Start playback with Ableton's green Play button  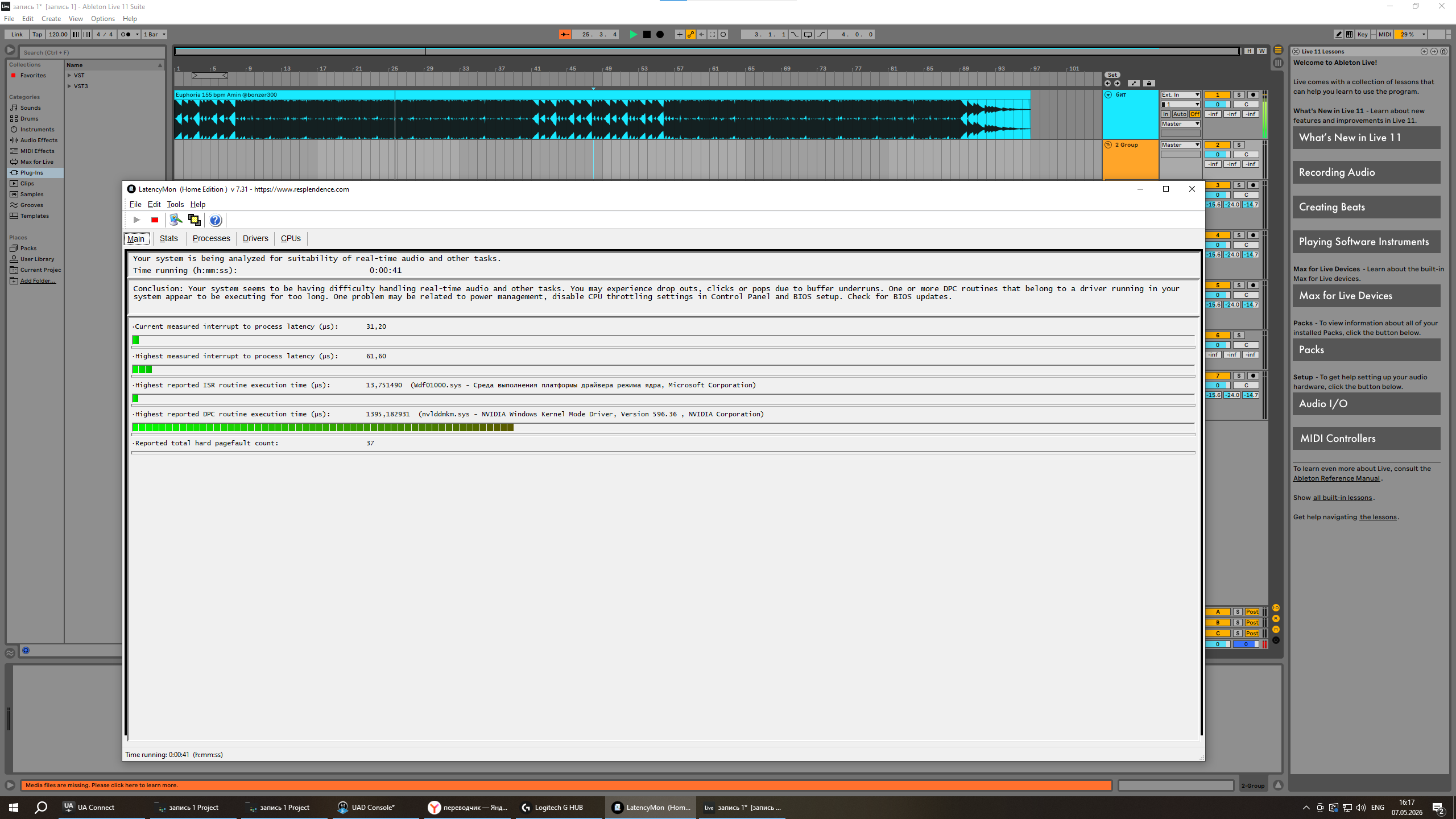[633, 35]
